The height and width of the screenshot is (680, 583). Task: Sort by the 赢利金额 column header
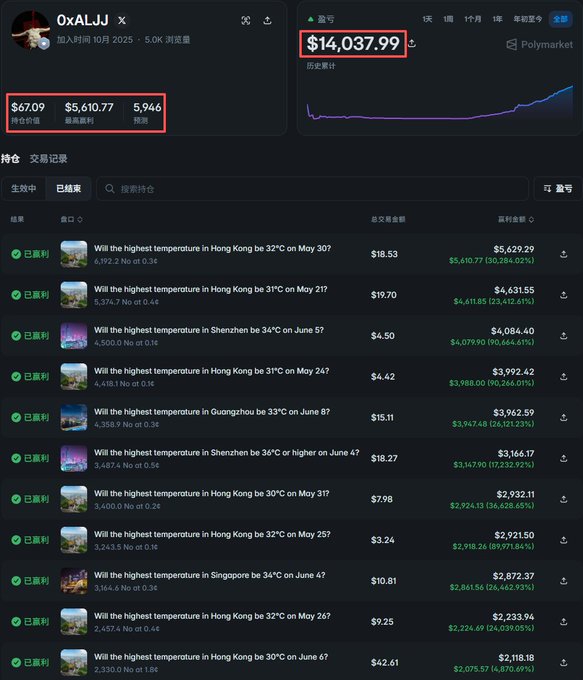coord(516,219)
